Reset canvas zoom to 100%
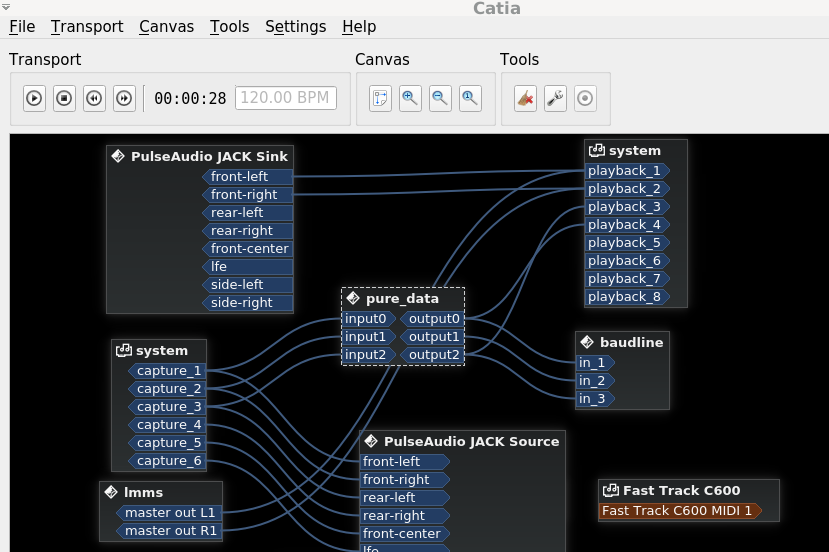The height and width of the screenshot is (552, 829). pos(470,98)
